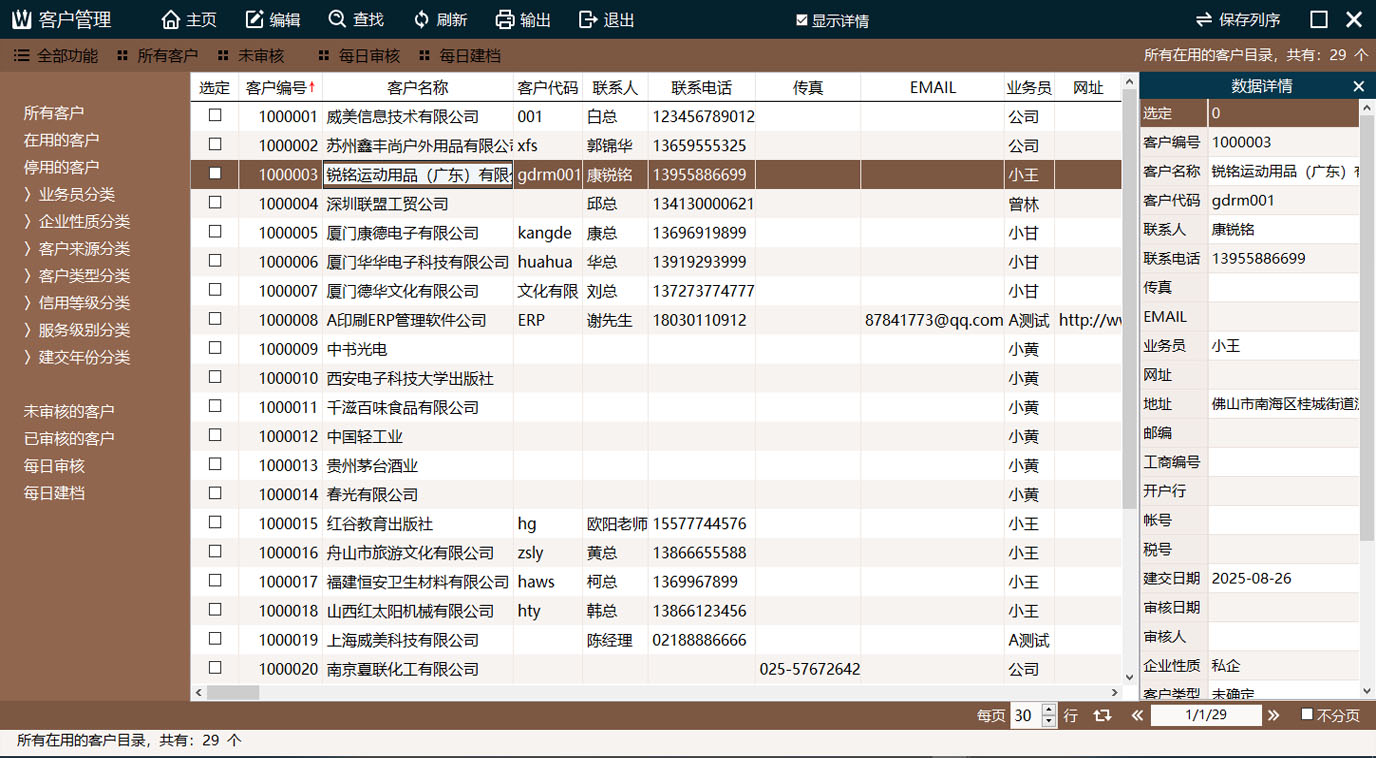Click the Output (输出) printer icon
This screenshot has width=1376, height=758.
tap(505, 20)
